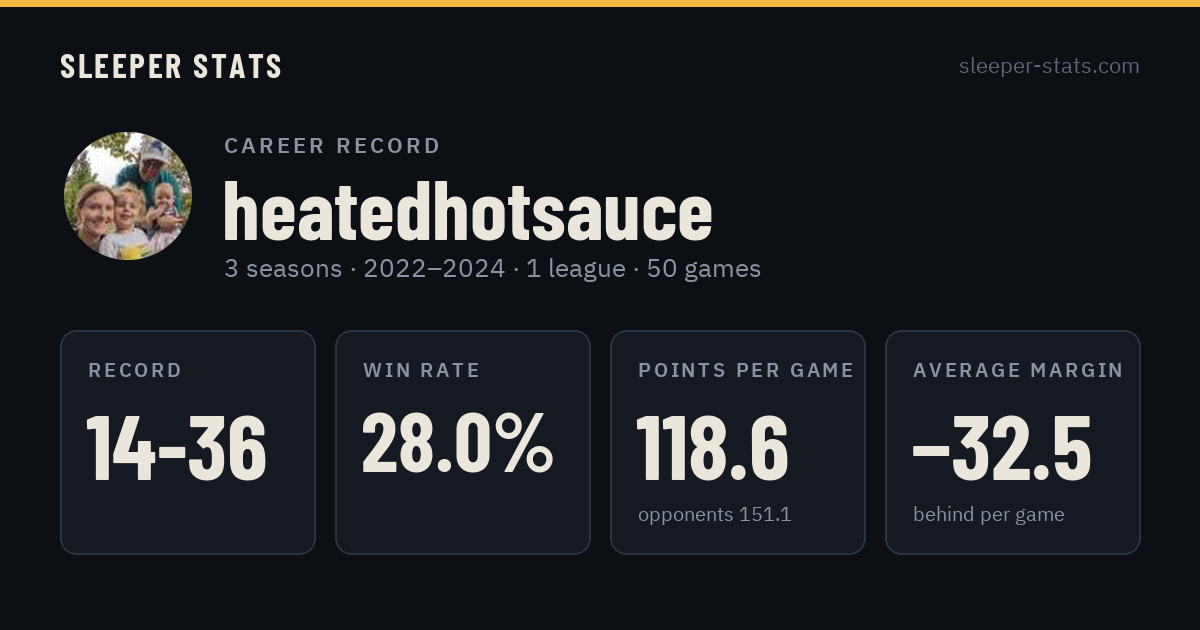Click the SLEEPER STATS logo text
Image resolution: width=1200 pixels, height=630 pixels.
click(171, 66)
